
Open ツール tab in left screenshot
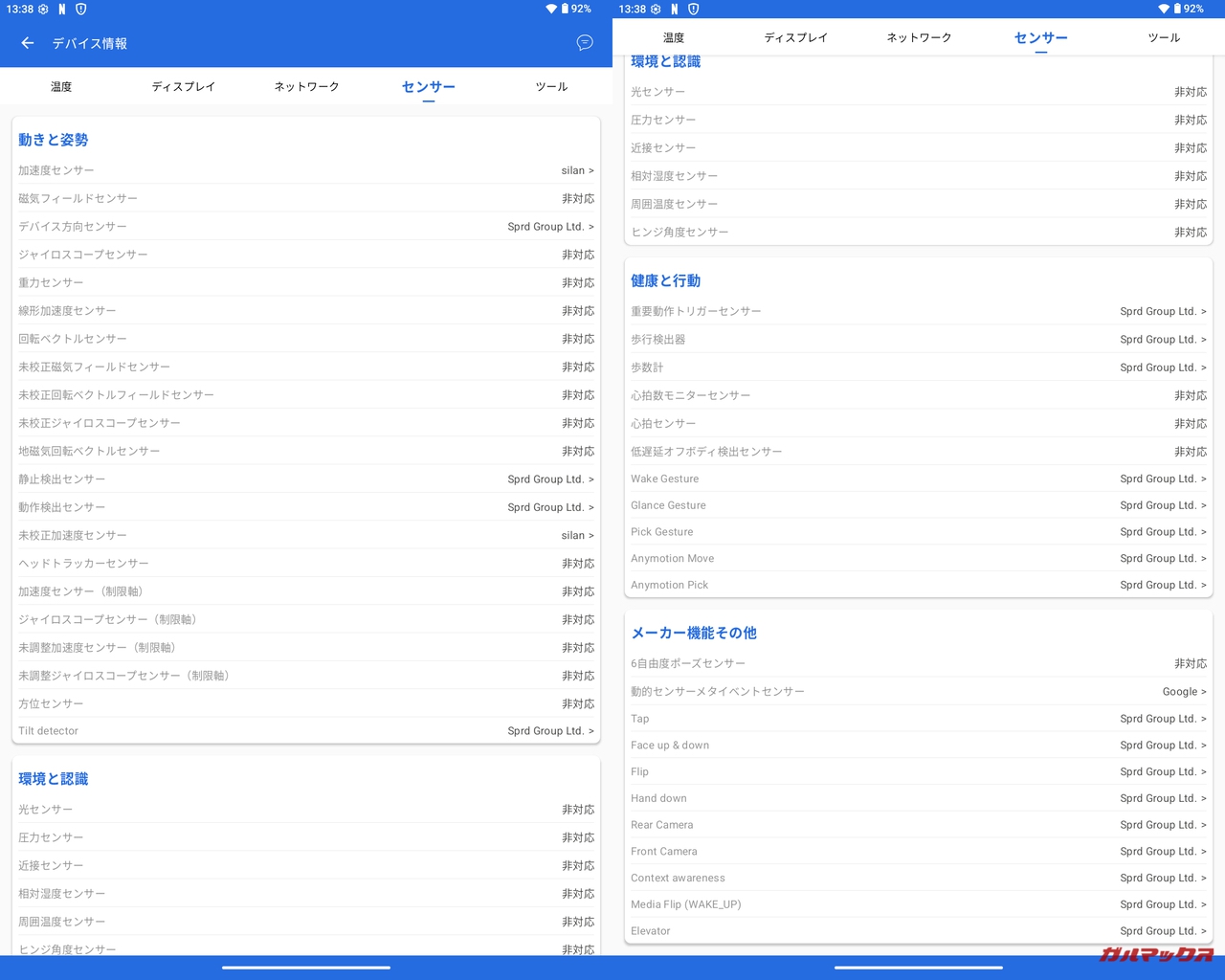(x=551, y=86)
